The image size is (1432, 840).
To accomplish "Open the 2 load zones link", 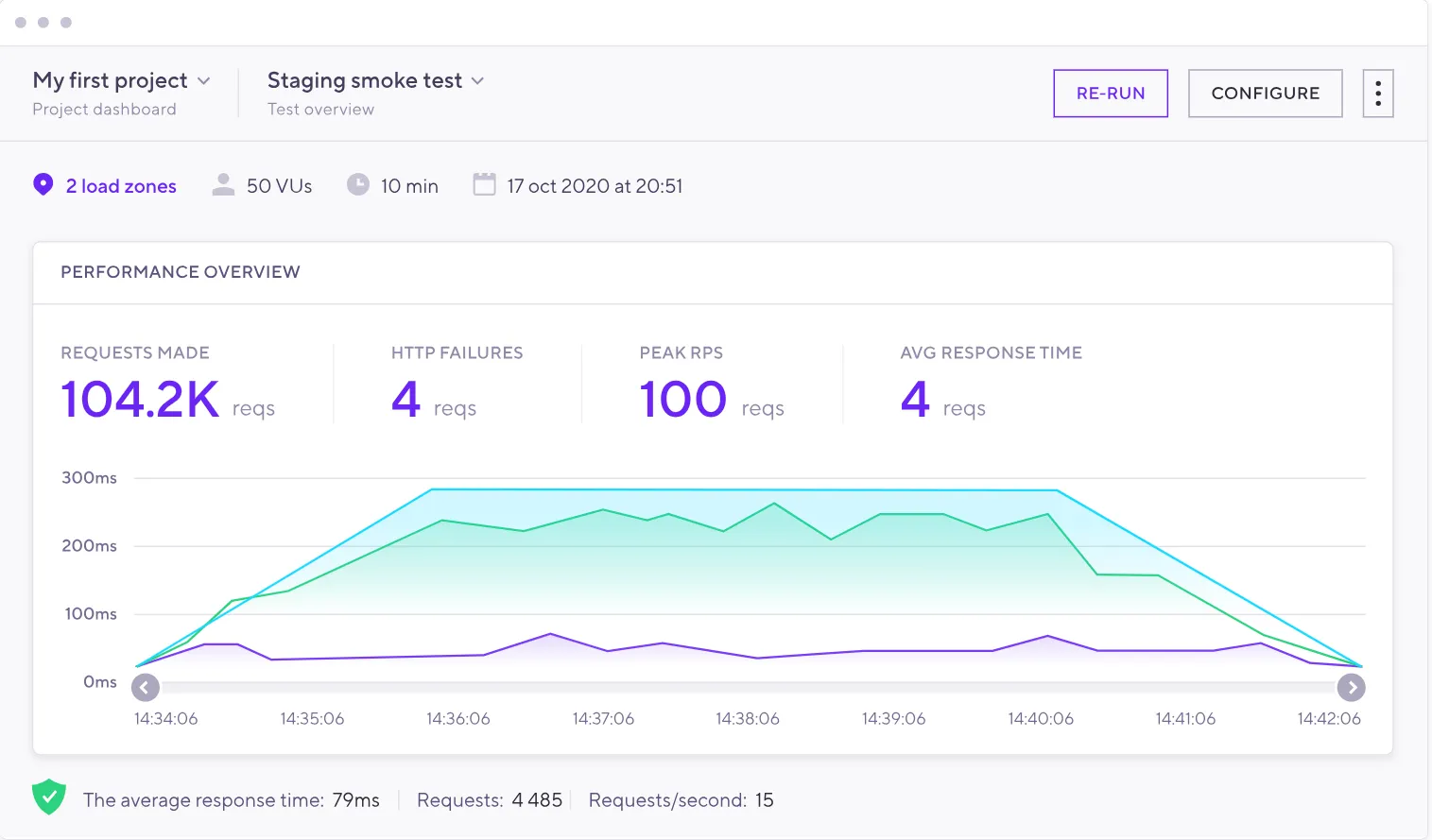I will click(x=121, y=186).
